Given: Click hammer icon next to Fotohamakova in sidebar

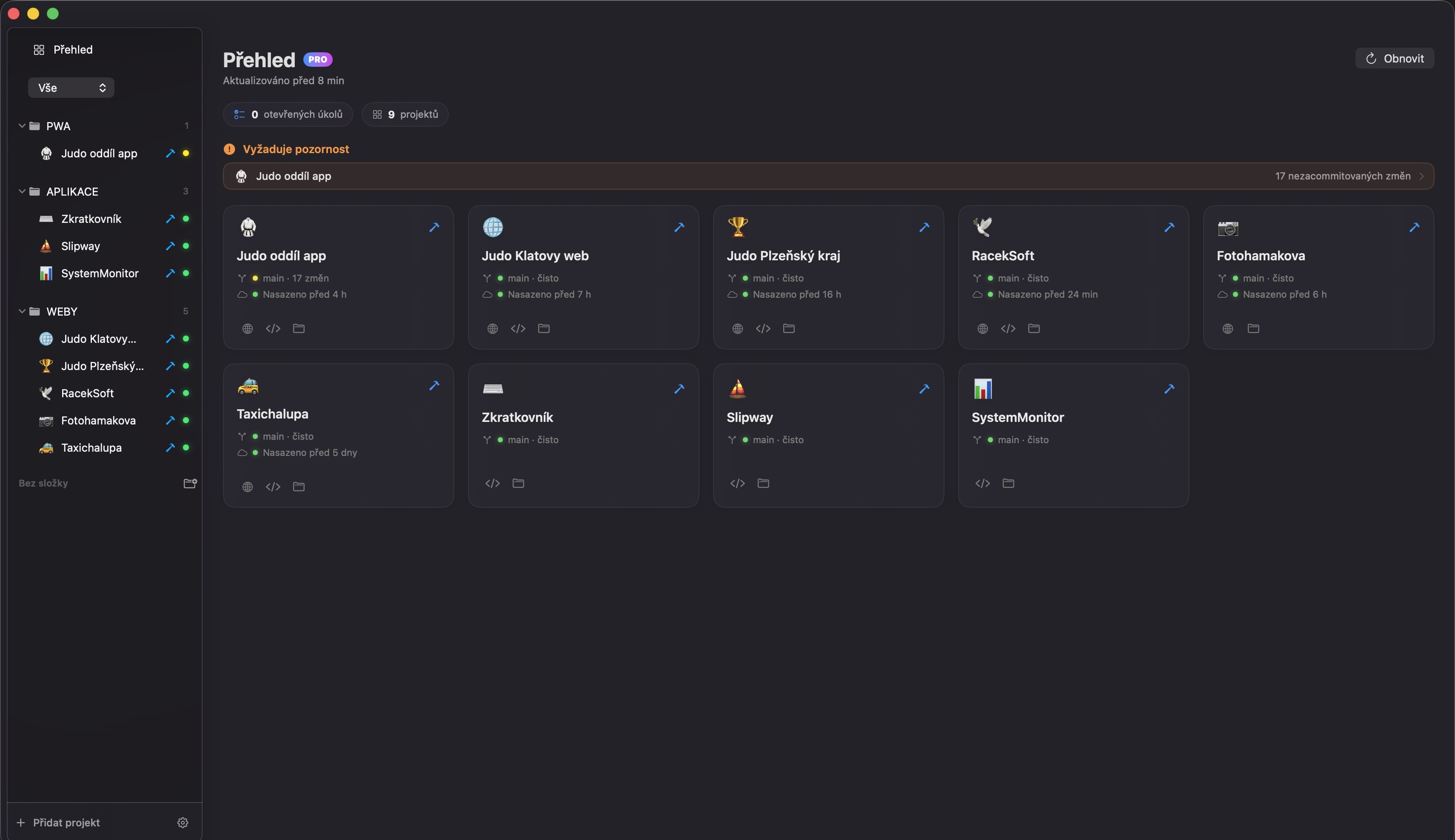Looking at the screenshot, I should (170, 421).
